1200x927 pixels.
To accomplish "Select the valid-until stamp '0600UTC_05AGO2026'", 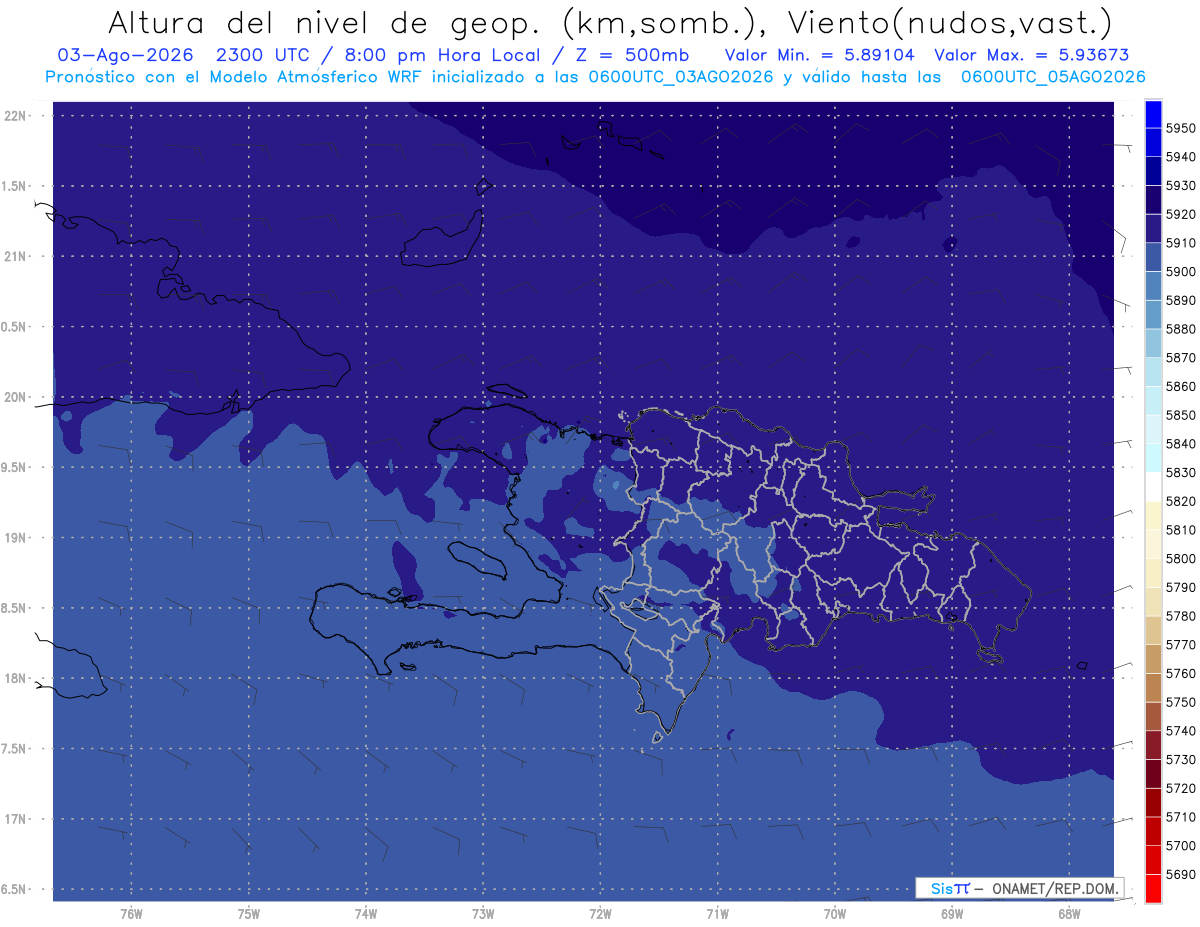I will point(1053,77).
